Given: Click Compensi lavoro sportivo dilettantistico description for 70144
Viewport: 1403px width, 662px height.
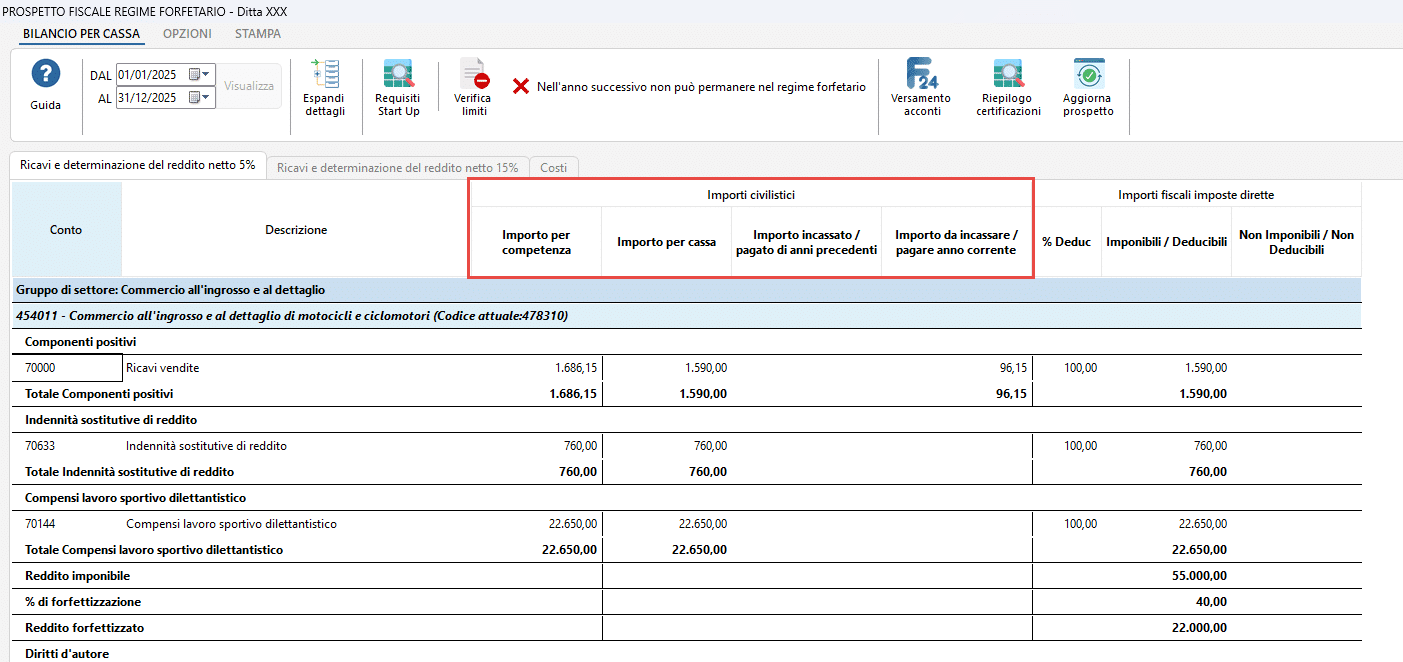Looking at the screenshot, I should 231,524.
